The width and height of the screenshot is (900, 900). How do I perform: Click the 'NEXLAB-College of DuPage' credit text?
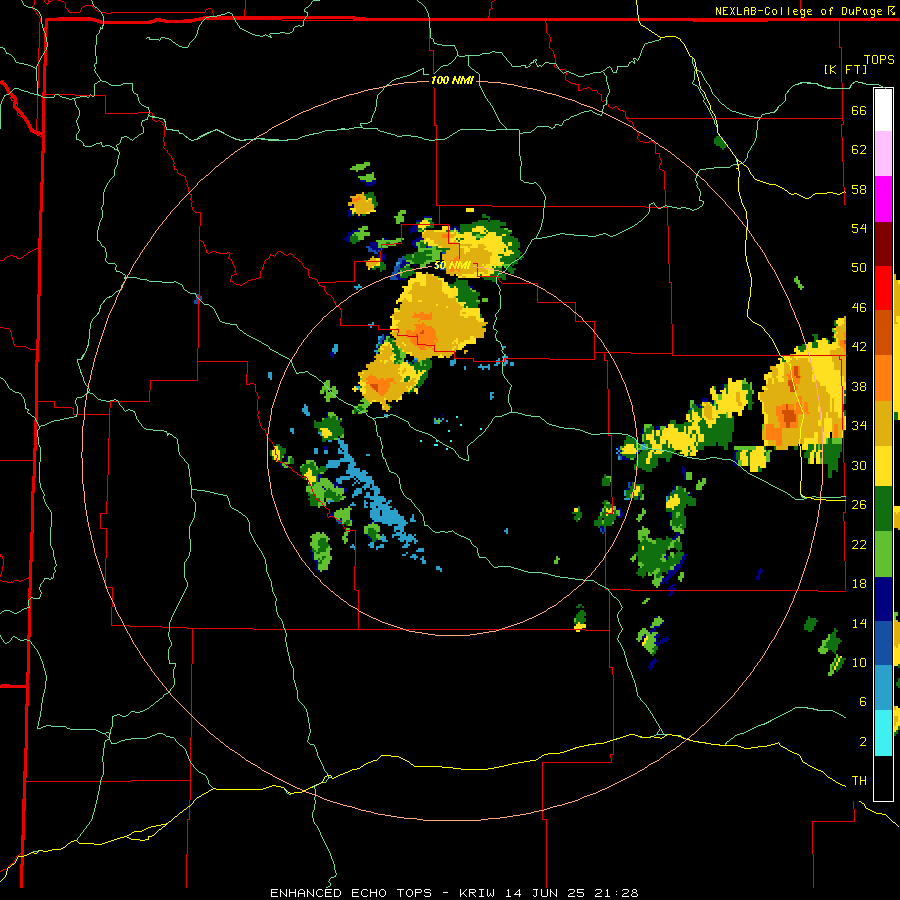tap(798, 11)
